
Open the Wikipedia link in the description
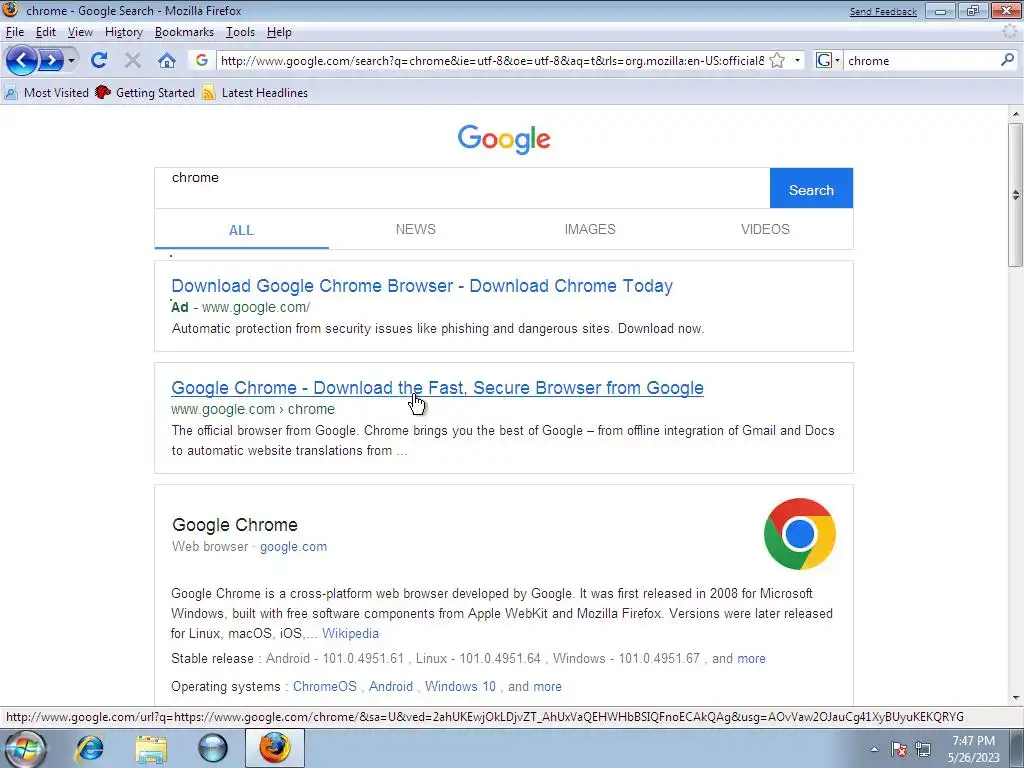click(x=350, y=633)
